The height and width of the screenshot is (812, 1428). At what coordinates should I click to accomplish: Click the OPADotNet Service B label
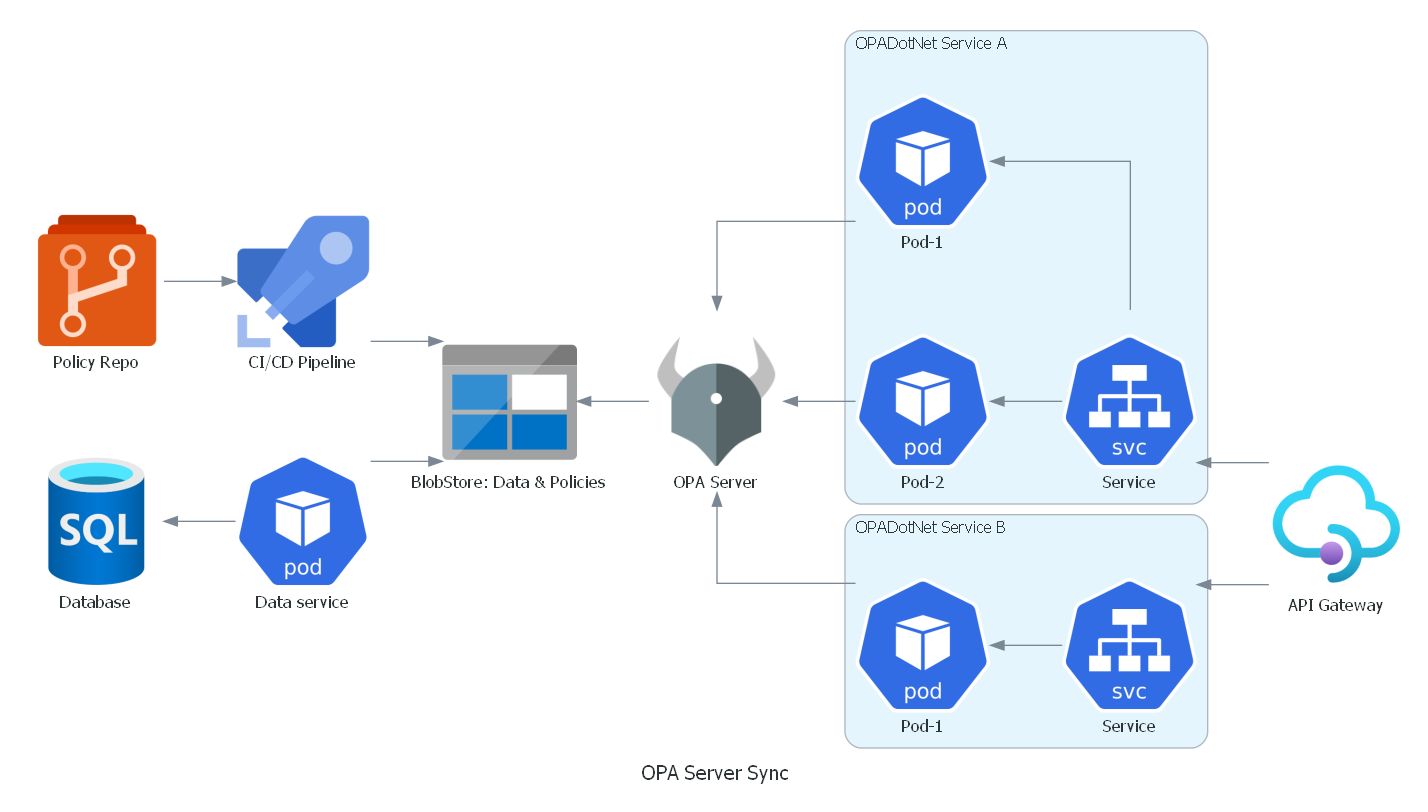[931, 527]
